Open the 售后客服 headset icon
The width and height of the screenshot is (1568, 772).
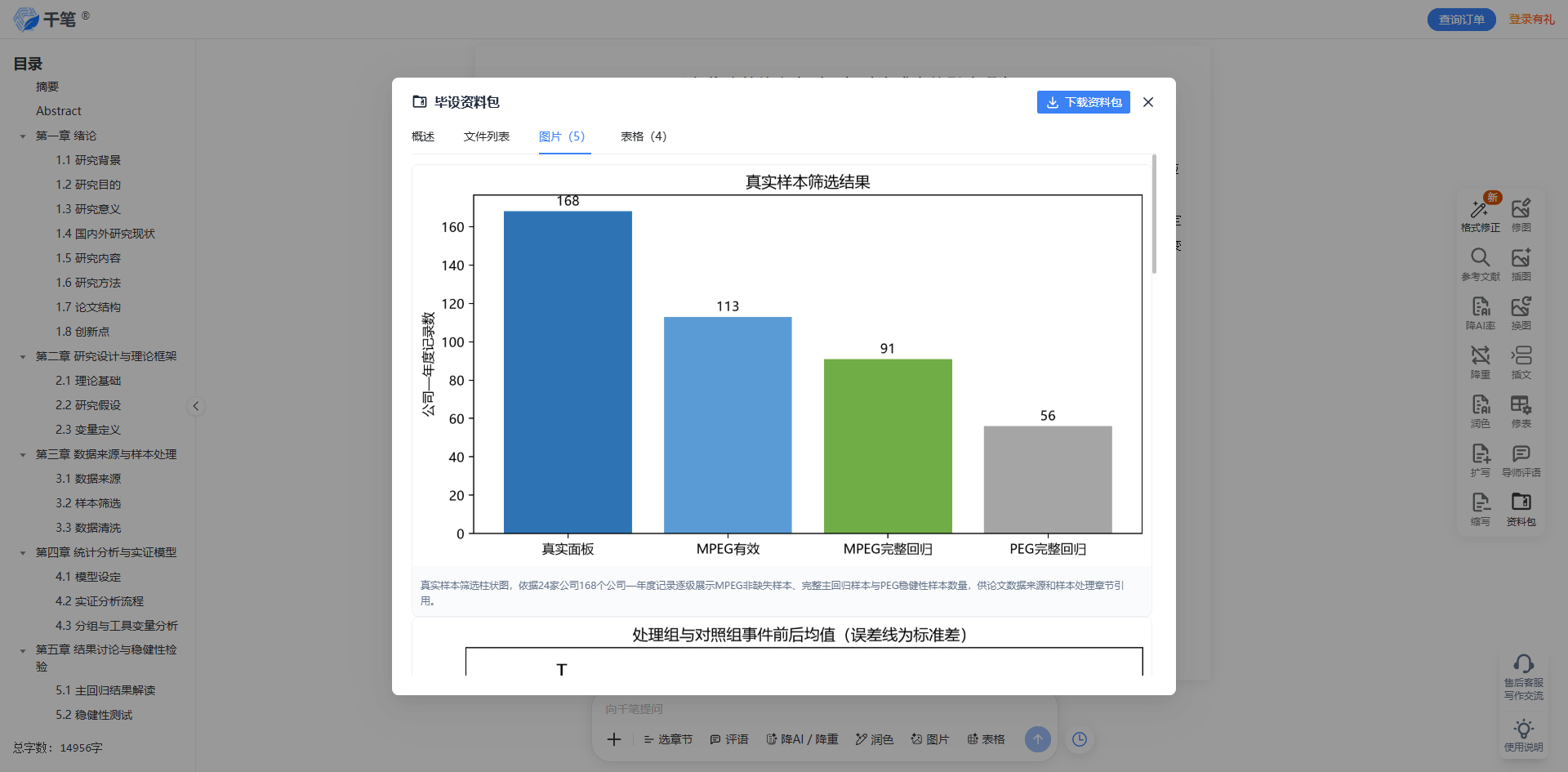click(1523, 663)
